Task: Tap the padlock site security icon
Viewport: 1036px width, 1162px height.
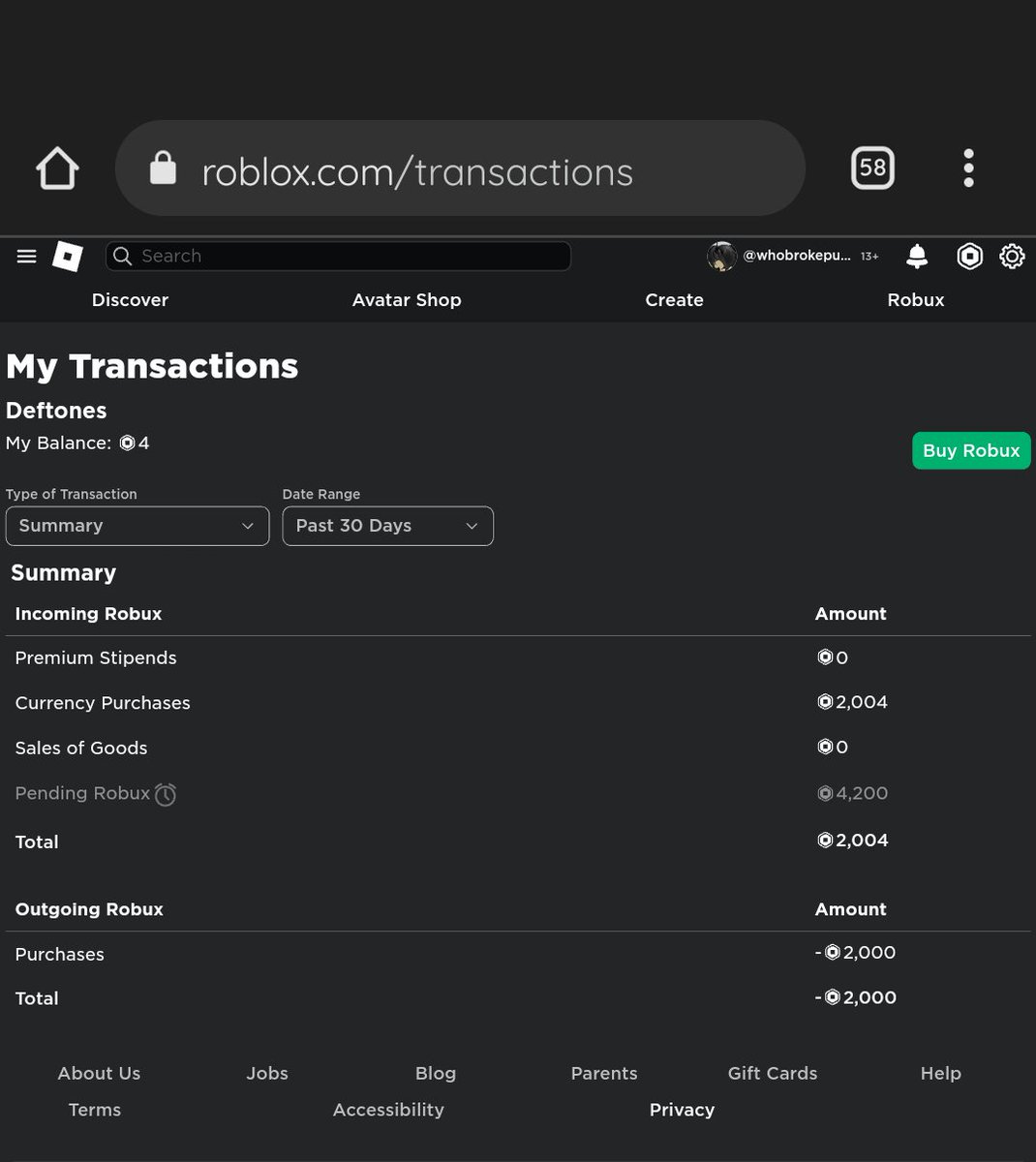Action: (x=163, y=168)
